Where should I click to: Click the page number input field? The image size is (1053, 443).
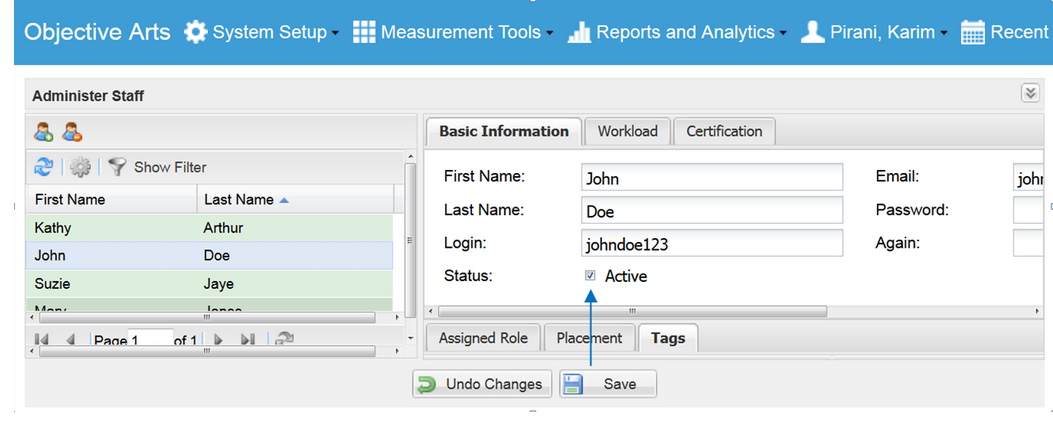click(151, 340)
